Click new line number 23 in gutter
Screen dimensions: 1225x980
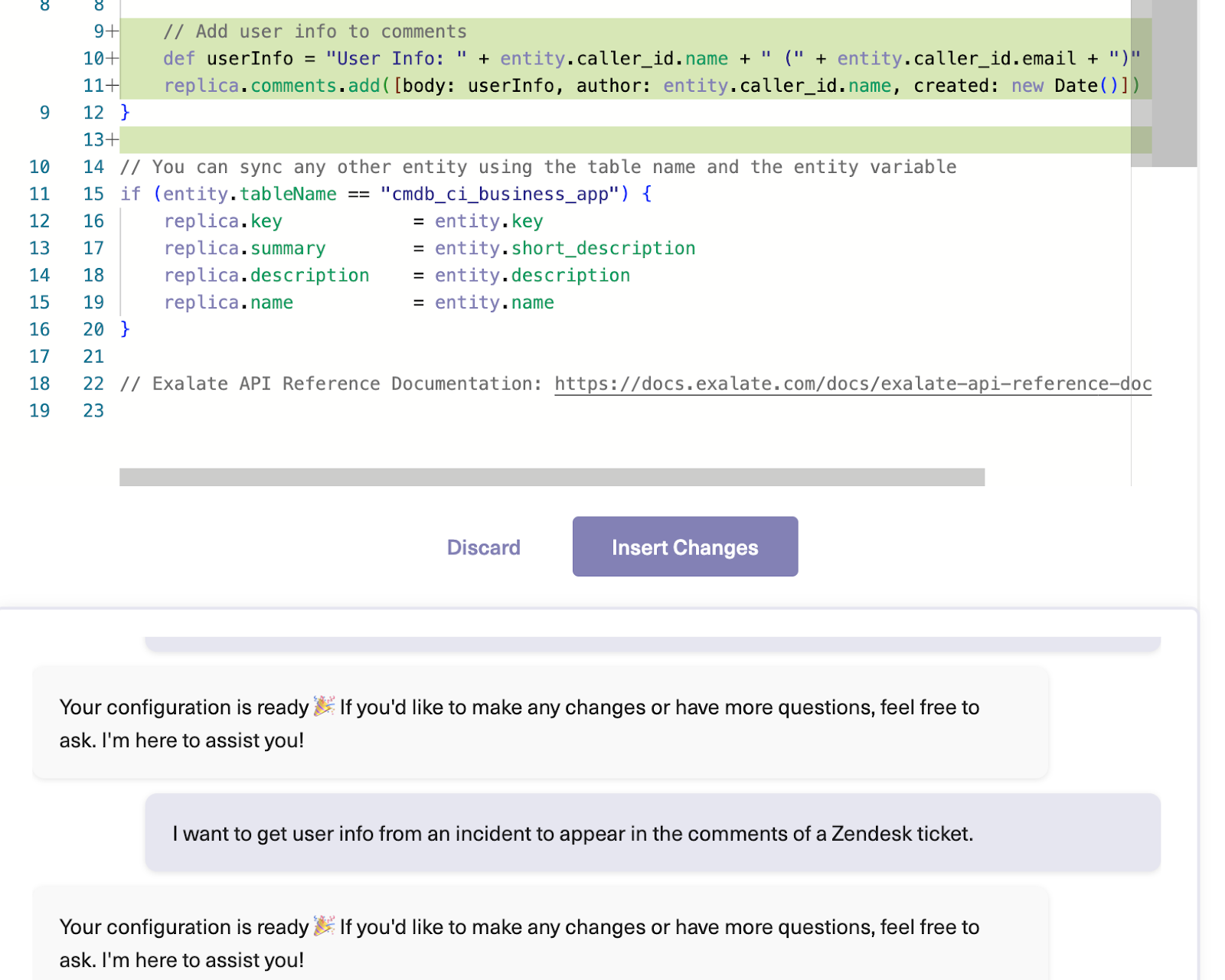tap(93, 411)
